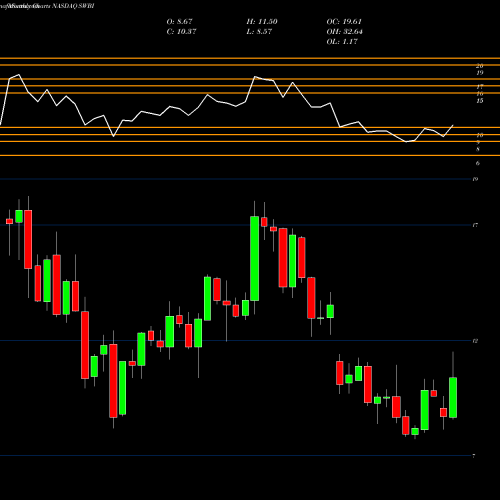
Task: Click the 6 label on upper axis
Action: (x=478, y=163)
